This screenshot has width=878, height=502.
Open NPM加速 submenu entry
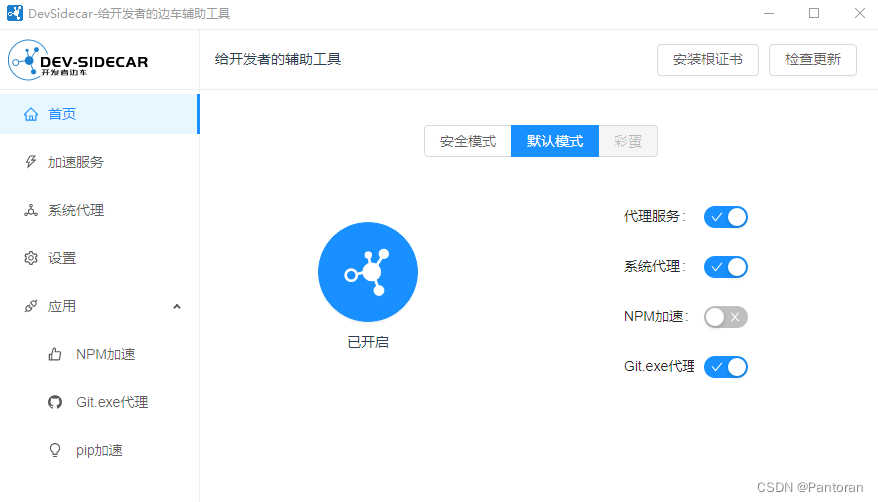point(99,354)
